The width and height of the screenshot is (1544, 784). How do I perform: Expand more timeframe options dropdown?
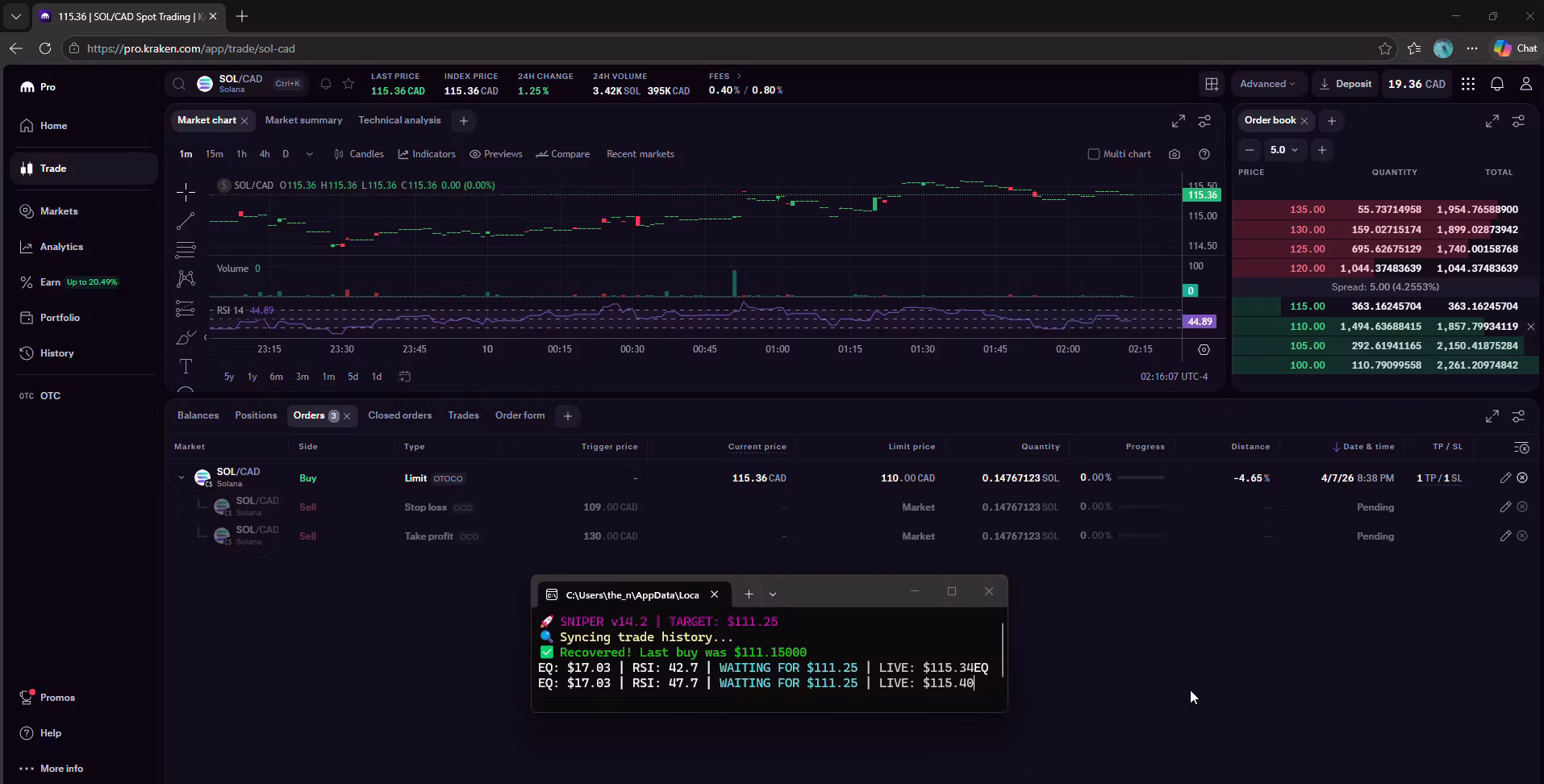[x=310, y=154]
